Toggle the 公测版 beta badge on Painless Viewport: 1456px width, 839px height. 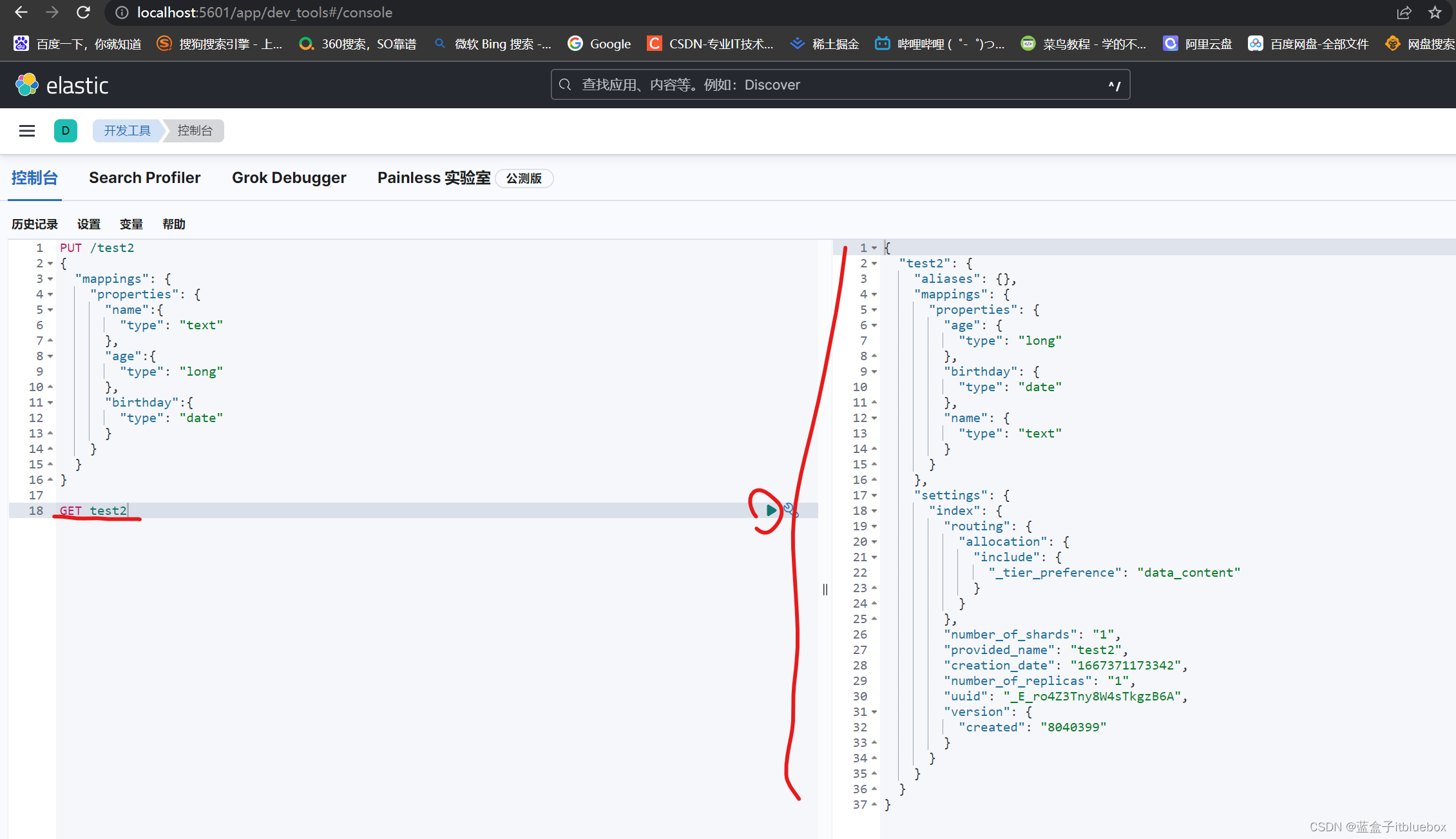522,179
